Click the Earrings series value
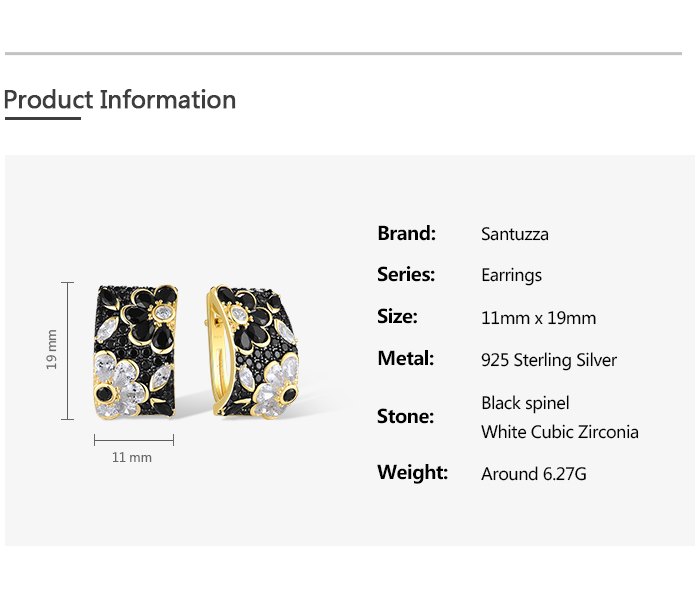700x596 pixels. (x=511, y=276)
